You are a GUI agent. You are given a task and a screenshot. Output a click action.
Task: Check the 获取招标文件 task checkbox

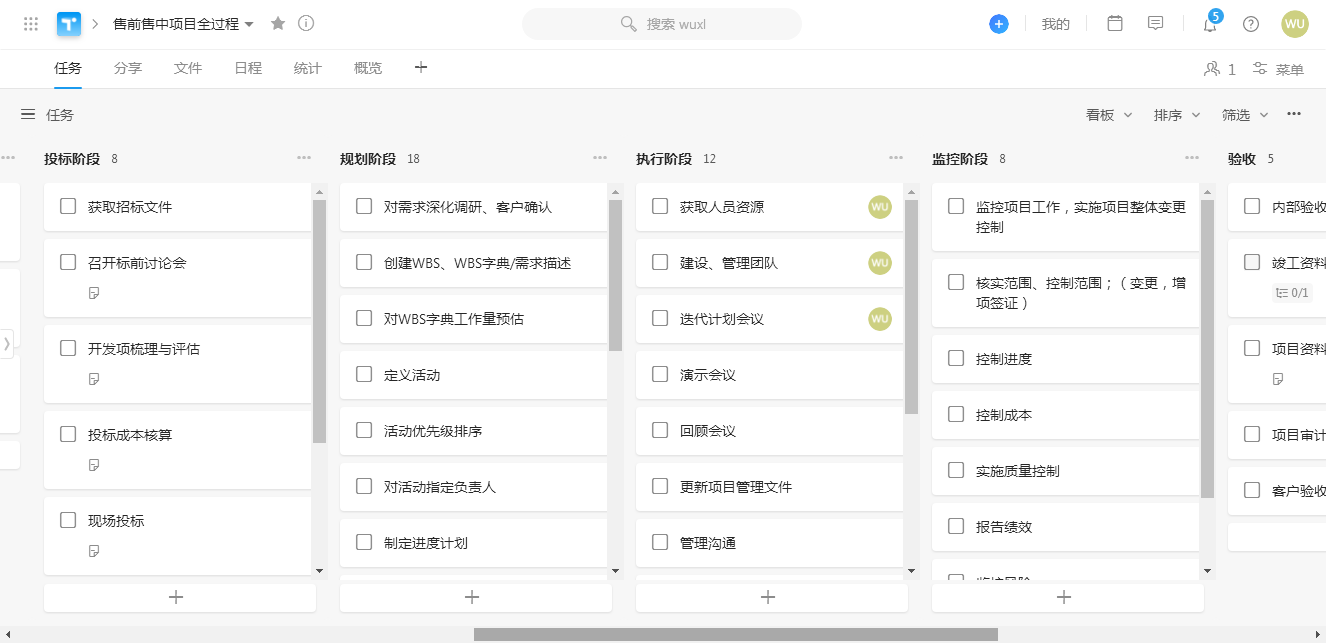pos(68,206)
